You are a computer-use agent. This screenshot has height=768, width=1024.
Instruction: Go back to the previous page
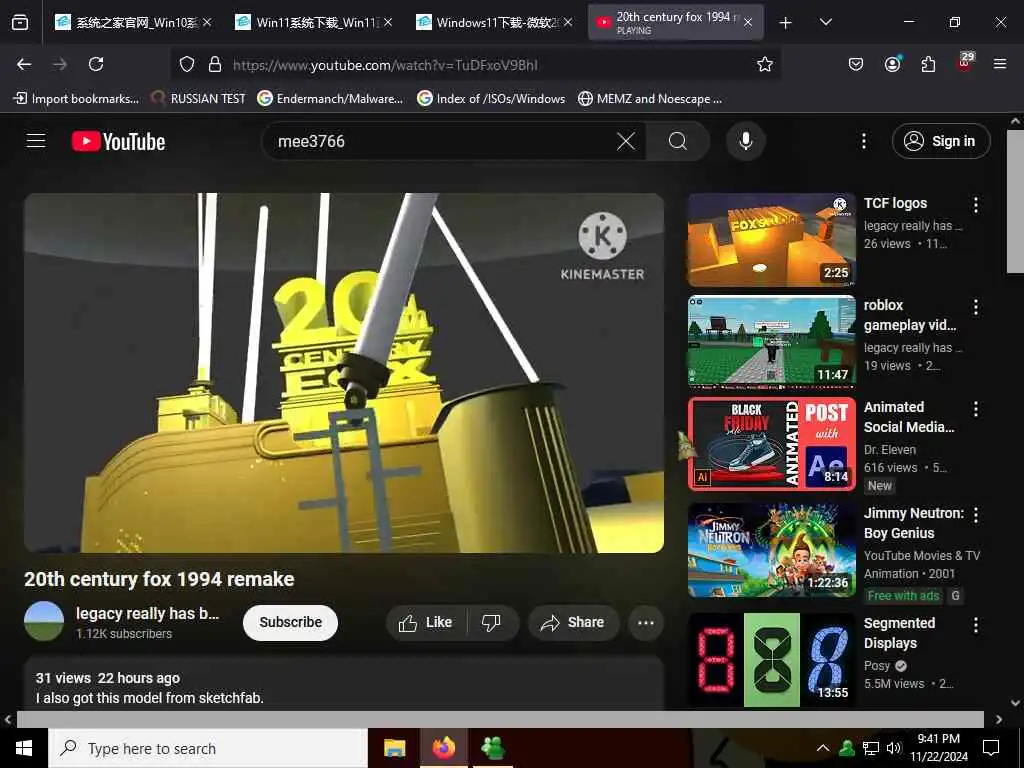coord(24,64)
